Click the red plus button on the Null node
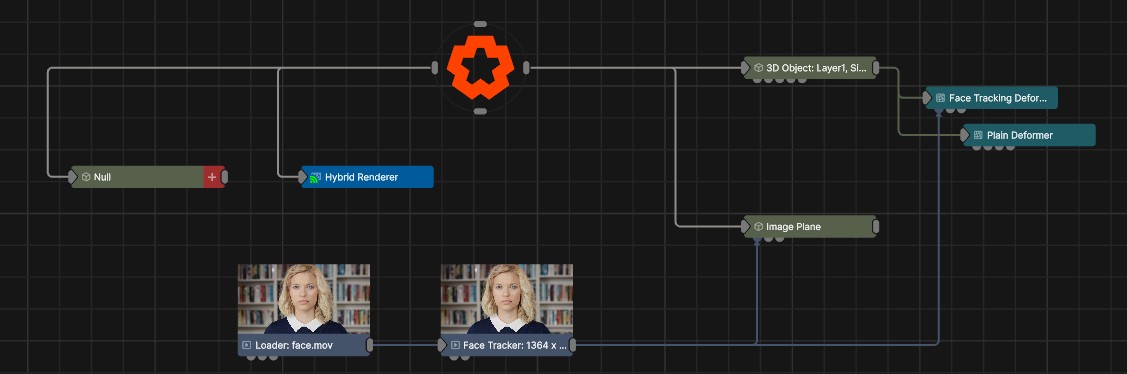 [x=212, y=177]
